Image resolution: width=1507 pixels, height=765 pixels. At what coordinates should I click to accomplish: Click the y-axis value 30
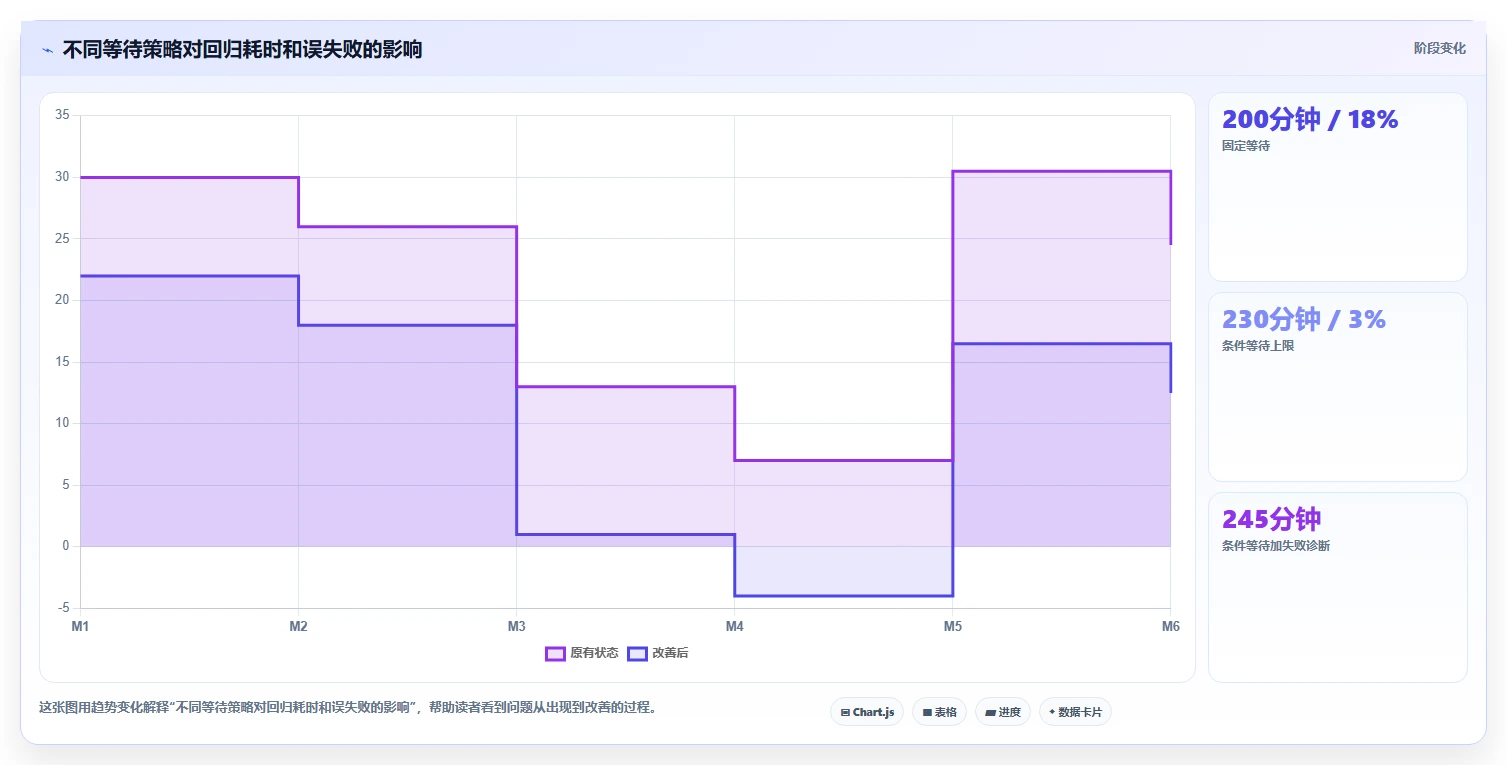pos(62,177)
